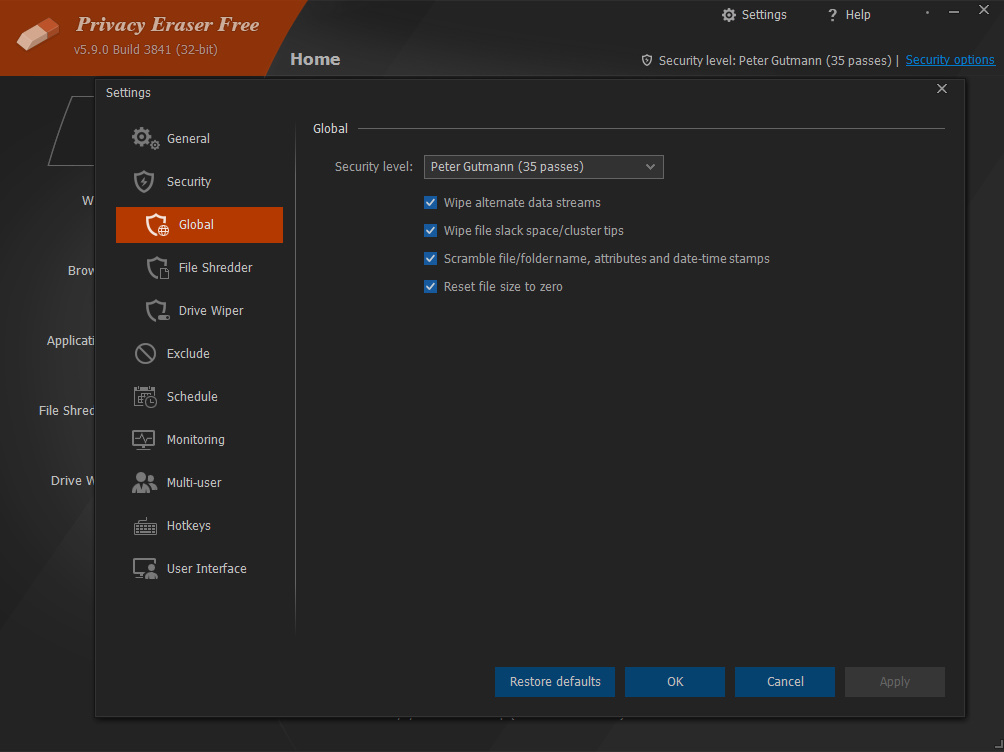Open the Exclude settings page

[188, 354]
